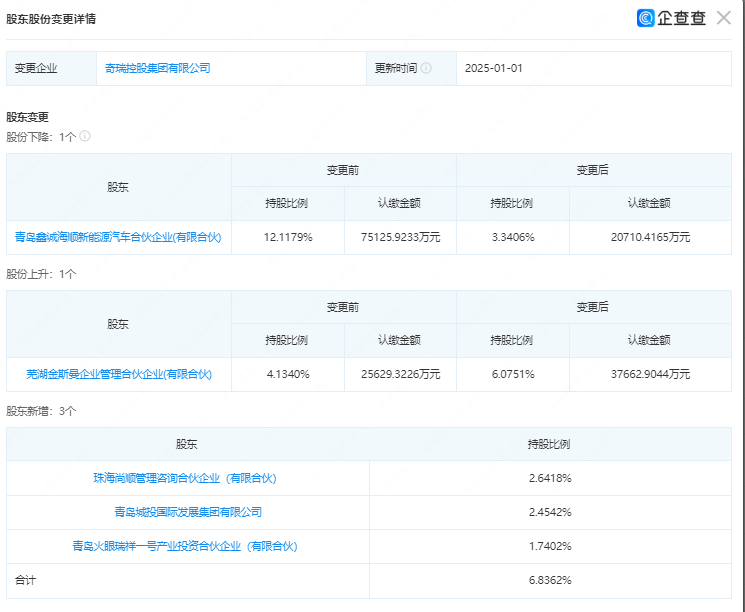Click the 37662.9044万元 post-change amount cell
Viewport: 745px width, 612px height.
point(650,374)
